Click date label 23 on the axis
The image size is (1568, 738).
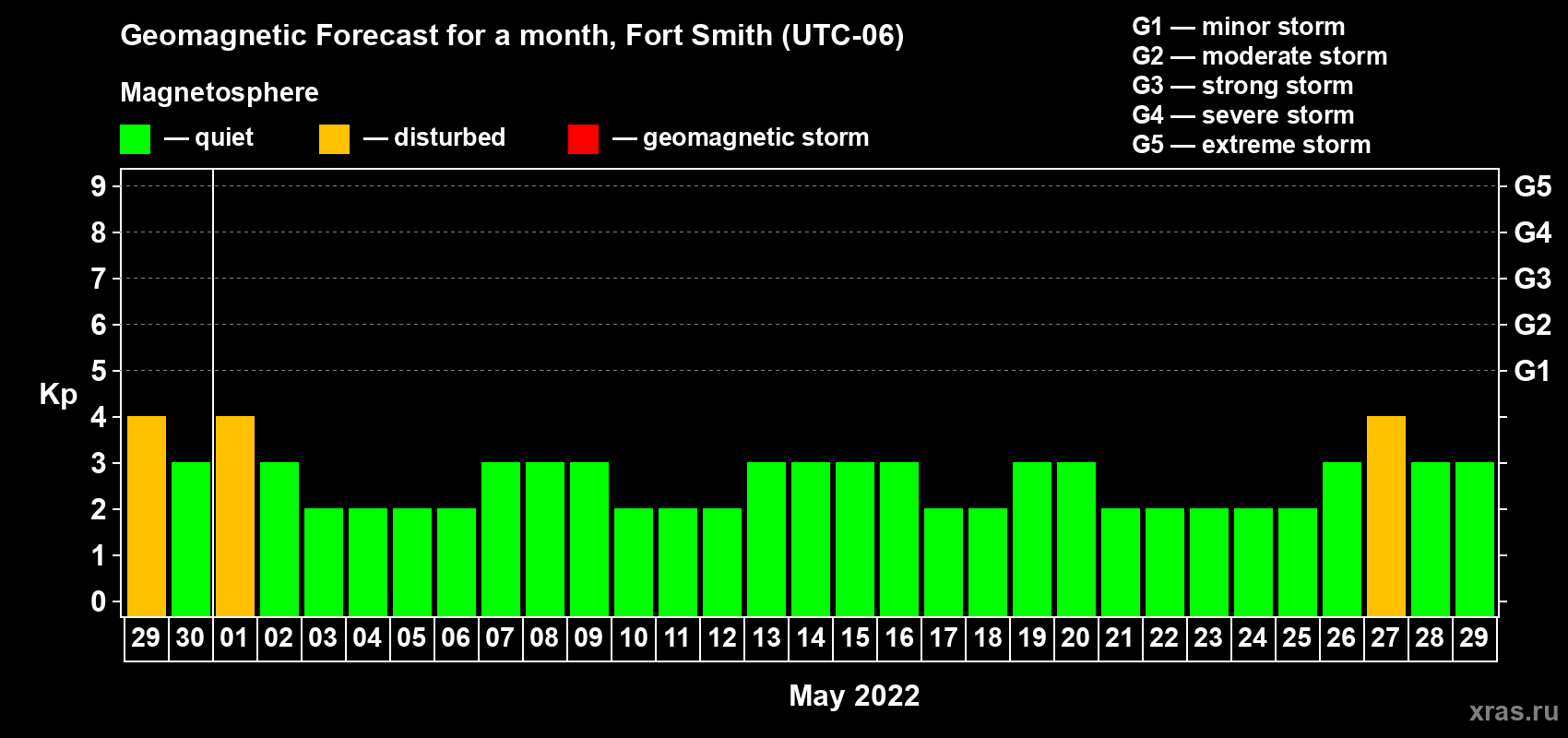coord(1208,637)
